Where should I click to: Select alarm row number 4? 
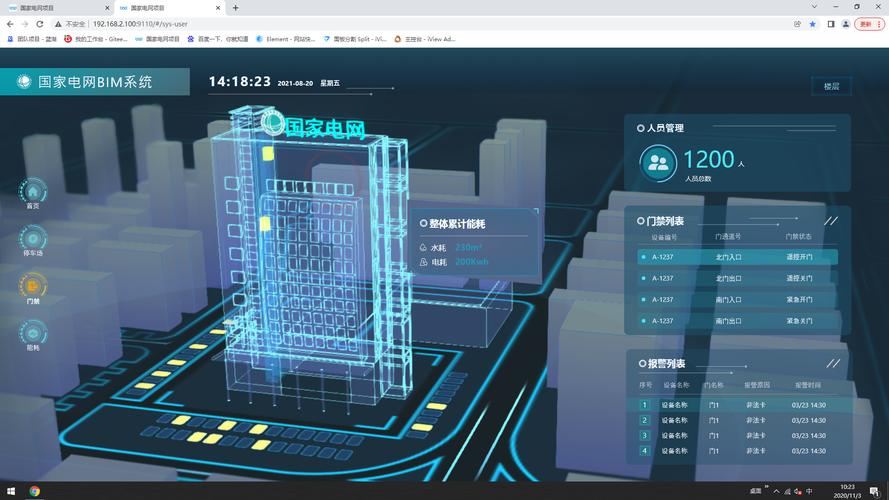(x=739, y=451)
